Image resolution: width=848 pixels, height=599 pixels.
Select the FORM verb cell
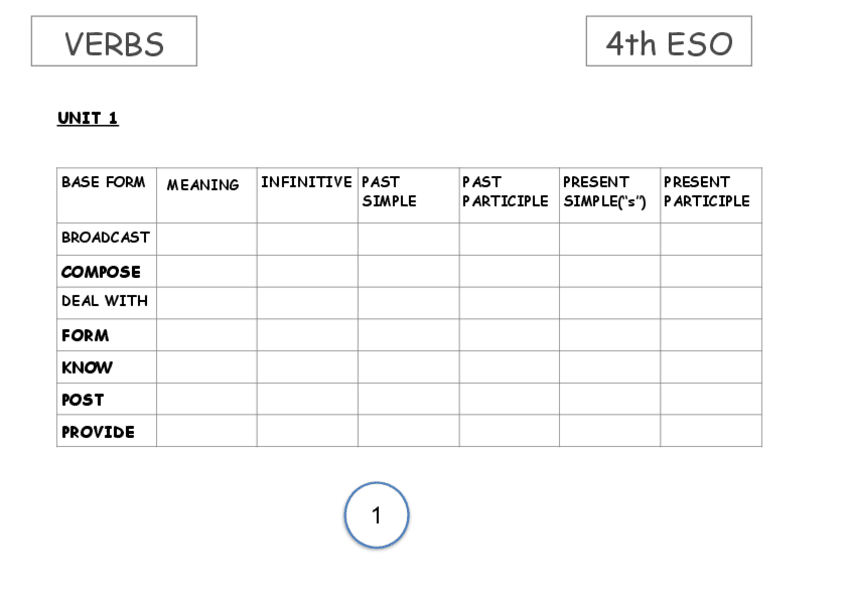(x=86, y=336)
